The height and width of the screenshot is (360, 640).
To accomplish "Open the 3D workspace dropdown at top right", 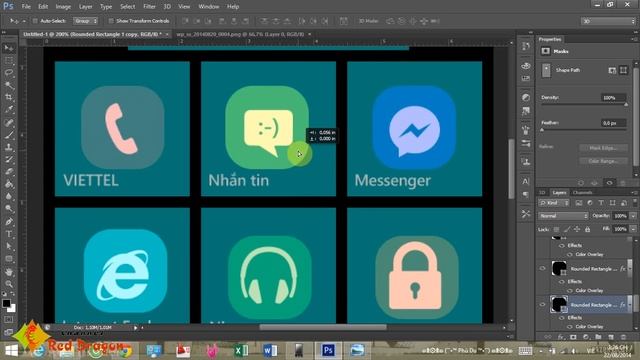I will coord(609,21).
